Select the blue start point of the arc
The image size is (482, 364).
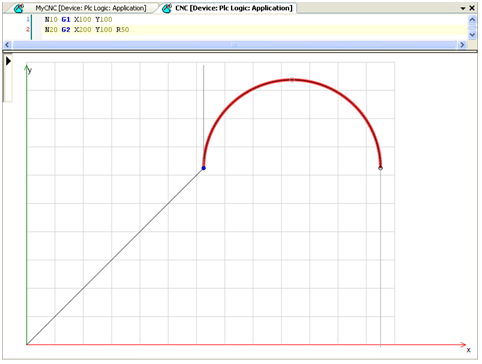click(x=204, y=168)
